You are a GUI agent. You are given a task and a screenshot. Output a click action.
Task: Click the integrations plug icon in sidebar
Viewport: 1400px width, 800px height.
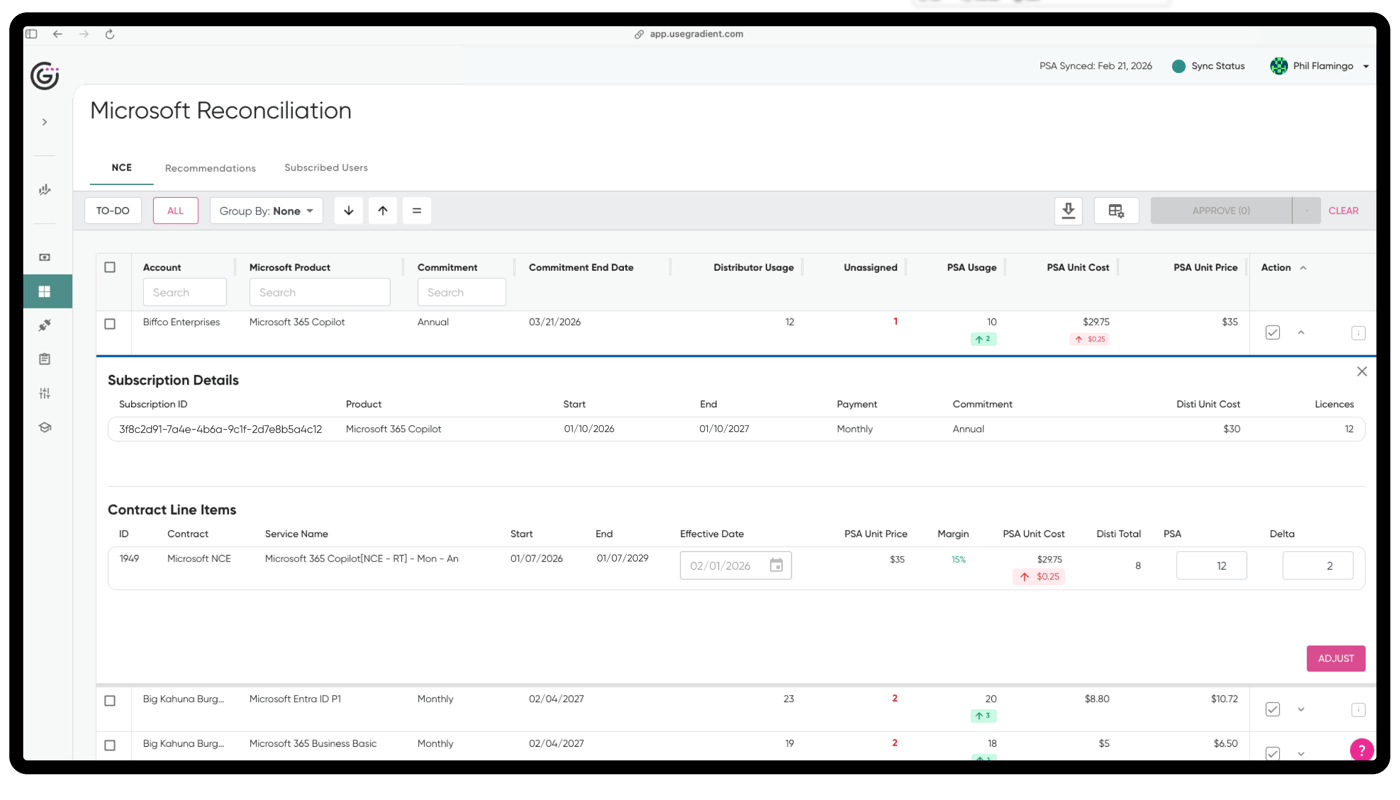tap(44, 324)
